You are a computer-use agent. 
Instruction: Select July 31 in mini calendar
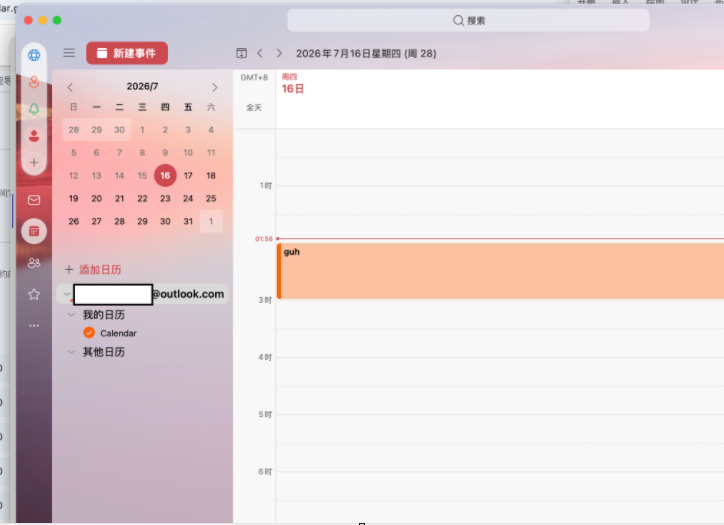coord(188,222)
